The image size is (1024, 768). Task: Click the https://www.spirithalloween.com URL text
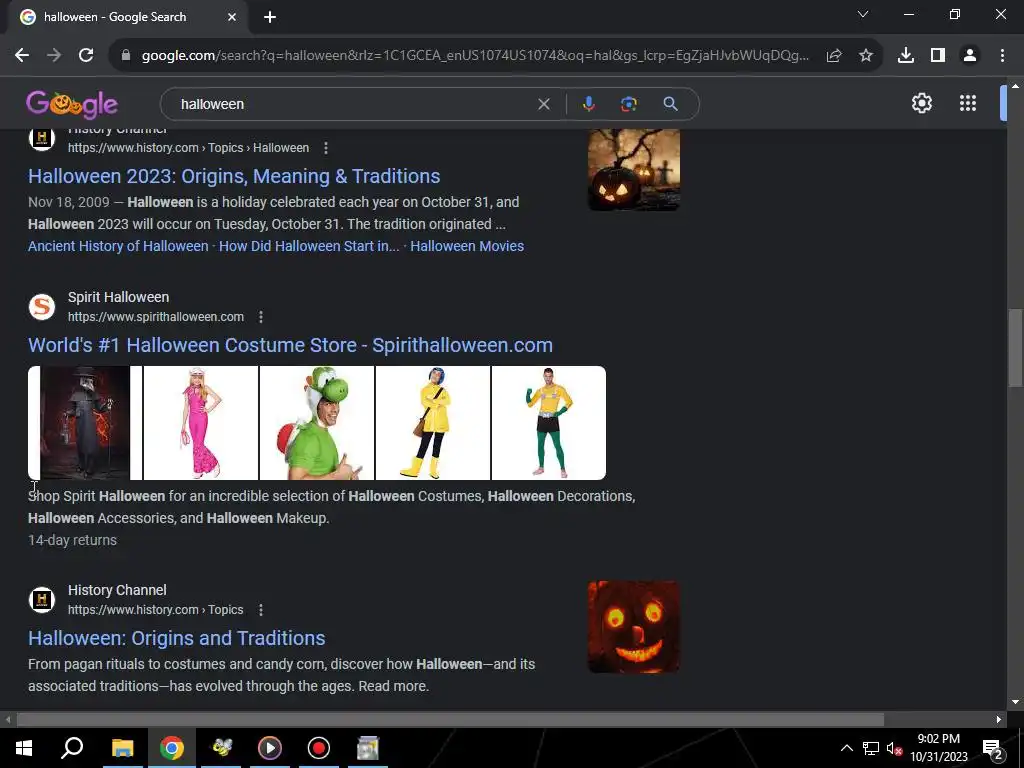tap(156, 317)
